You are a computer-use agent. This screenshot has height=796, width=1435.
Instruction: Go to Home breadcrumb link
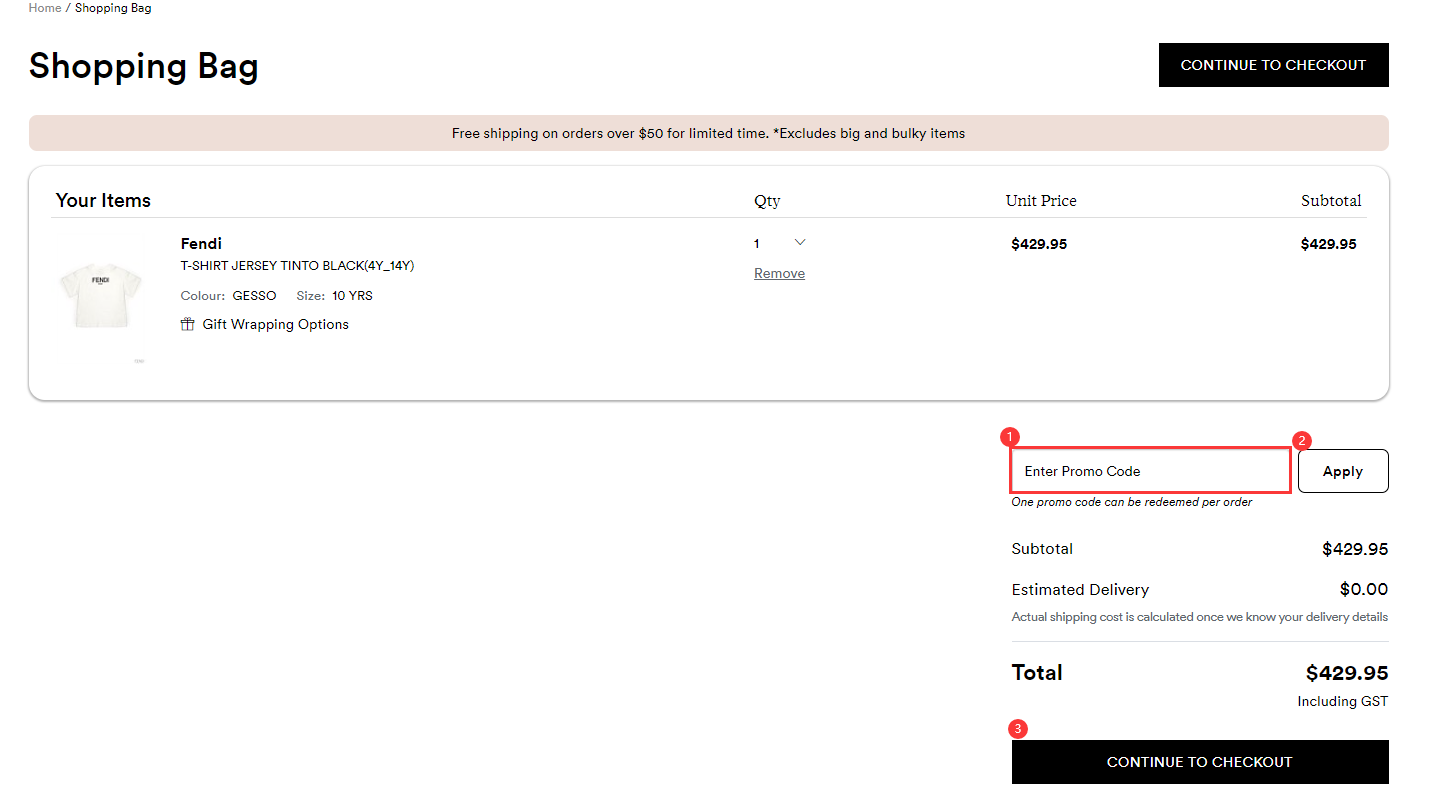pos(45,8)
